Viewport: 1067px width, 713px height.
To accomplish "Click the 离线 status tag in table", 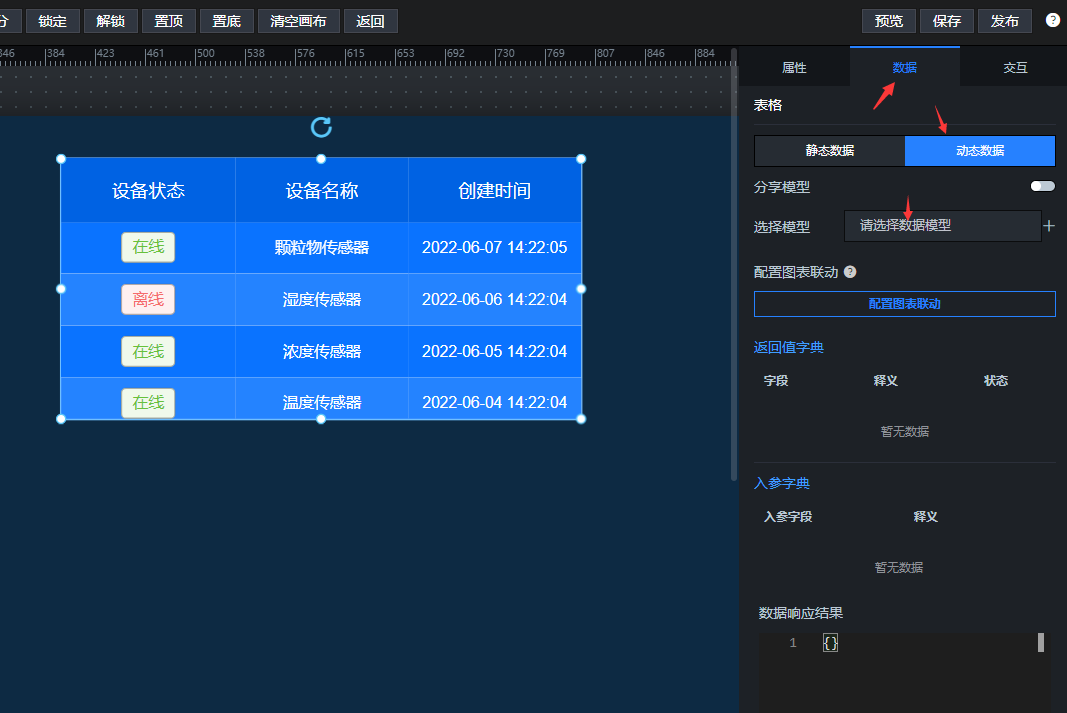I will click(148, 299).
